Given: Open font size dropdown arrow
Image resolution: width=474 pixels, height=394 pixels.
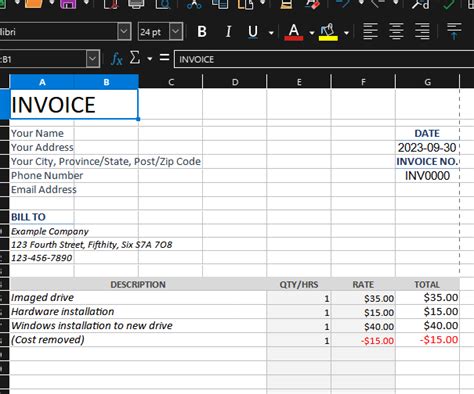Looking at the screenshot, I should [x=176, y=32].
